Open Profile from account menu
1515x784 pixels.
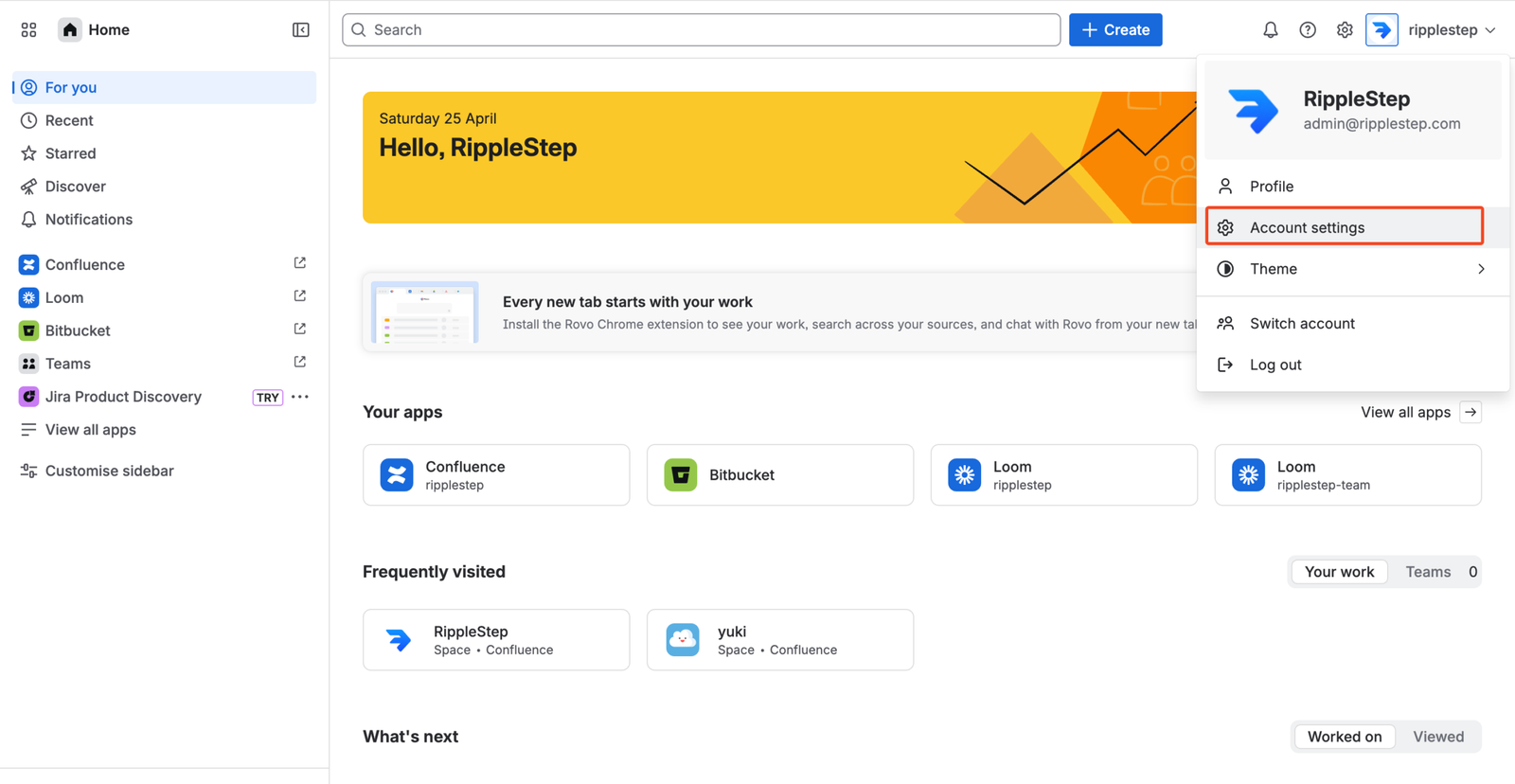coord(1353,187)
